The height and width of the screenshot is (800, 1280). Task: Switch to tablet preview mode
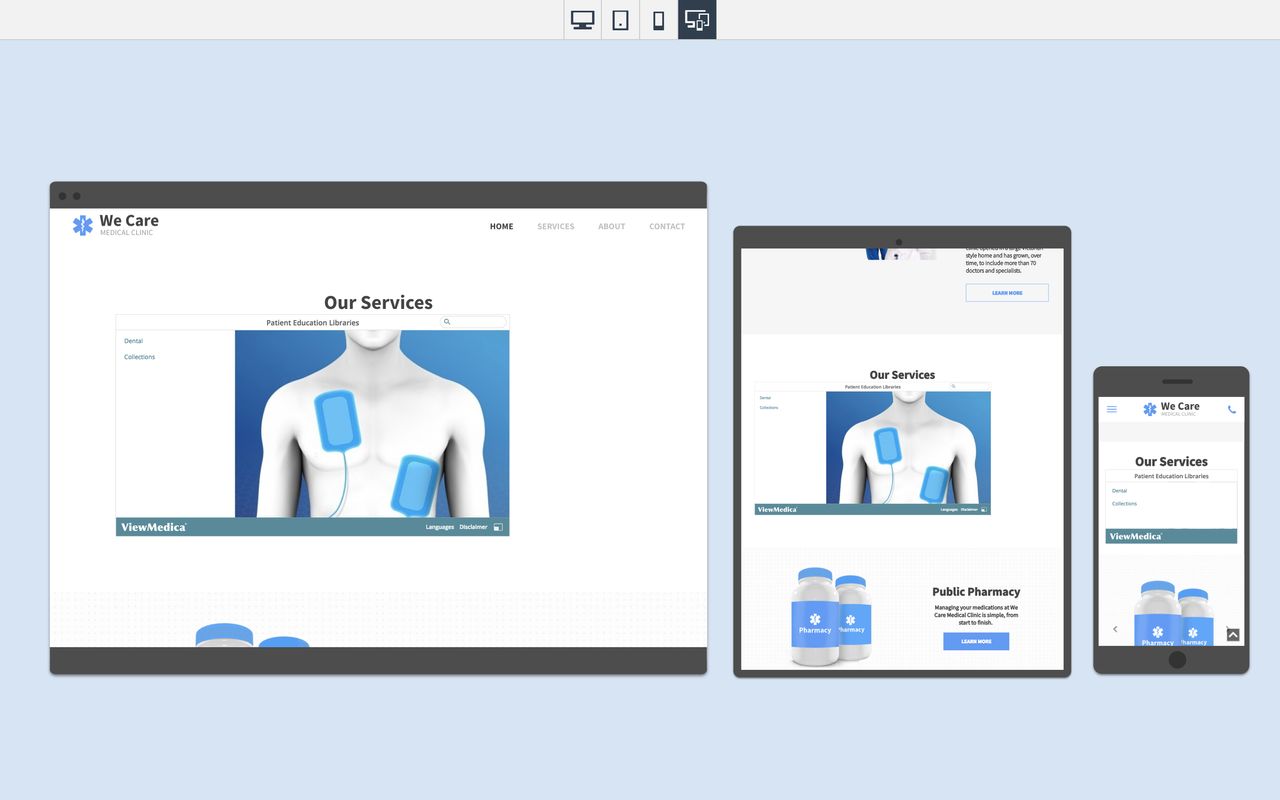click(x=620, y=19)
